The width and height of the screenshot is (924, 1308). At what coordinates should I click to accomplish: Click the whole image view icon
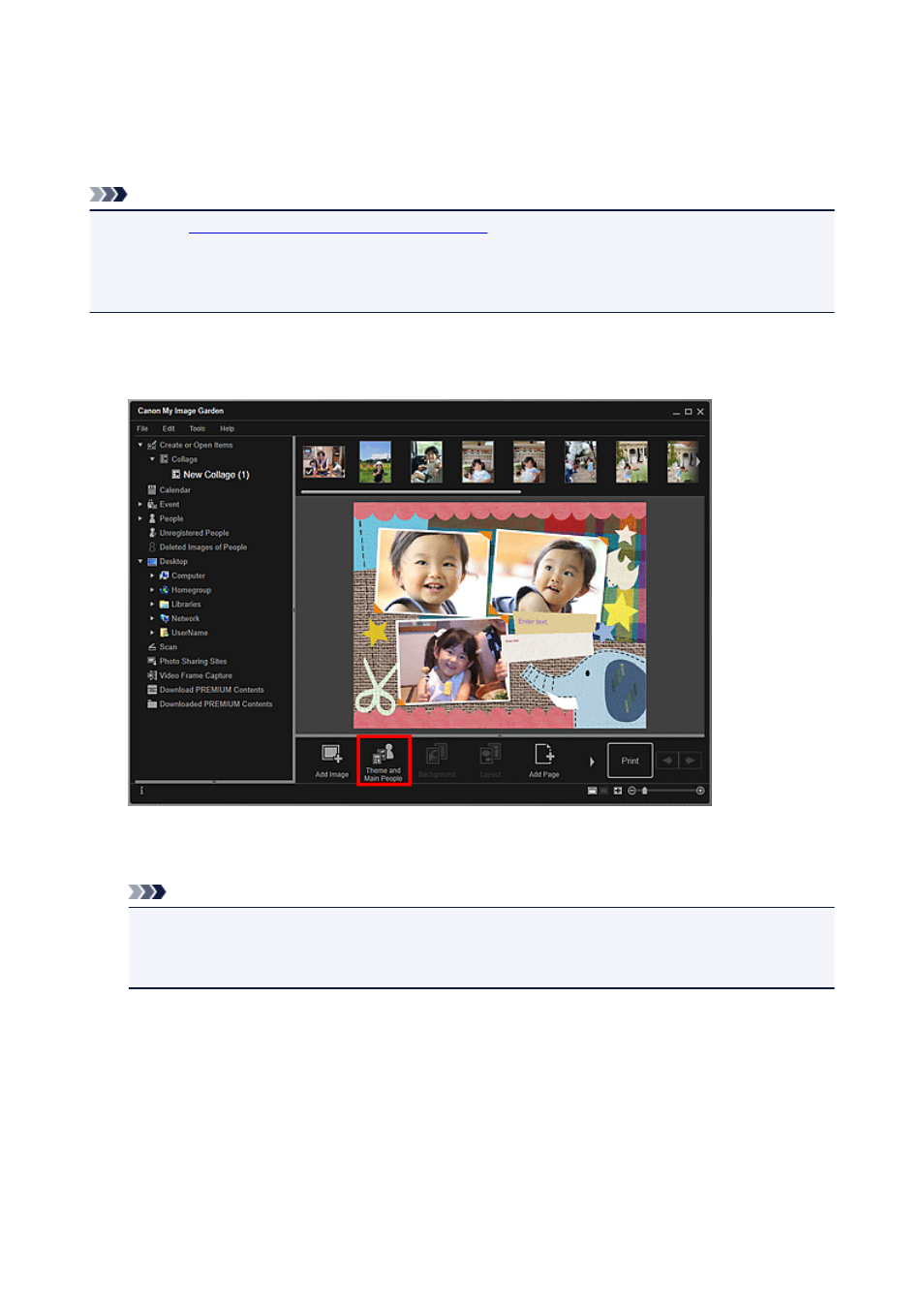coord(617,791)
